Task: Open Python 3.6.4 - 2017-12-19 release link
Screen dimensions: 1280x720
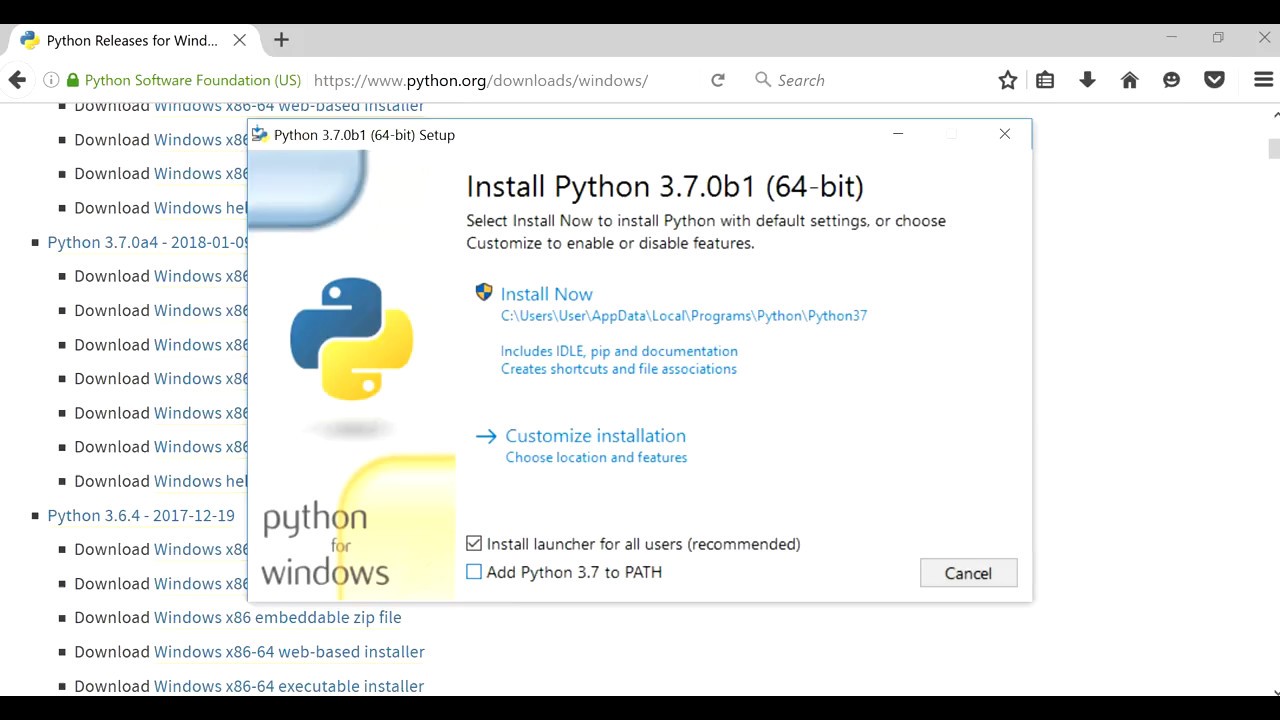Action: coord(141,515)
